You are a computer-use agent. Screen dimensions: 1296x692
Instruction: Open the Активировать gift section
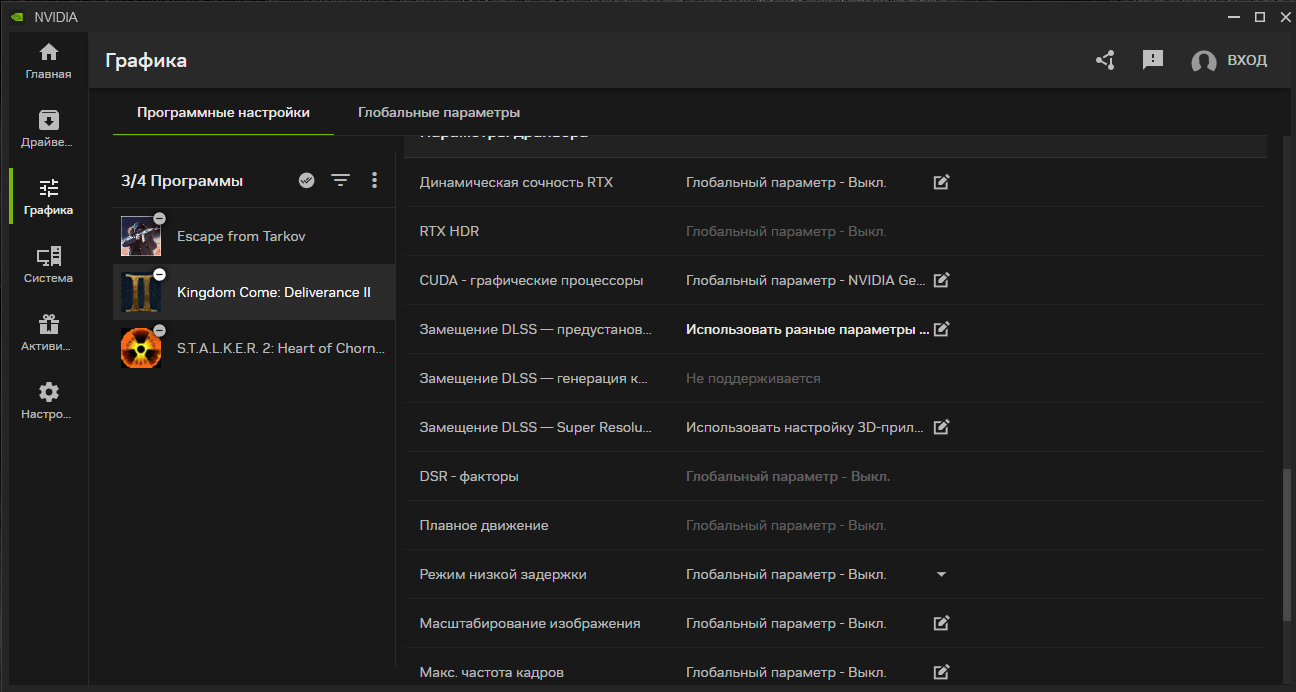(x=48, y=333)
